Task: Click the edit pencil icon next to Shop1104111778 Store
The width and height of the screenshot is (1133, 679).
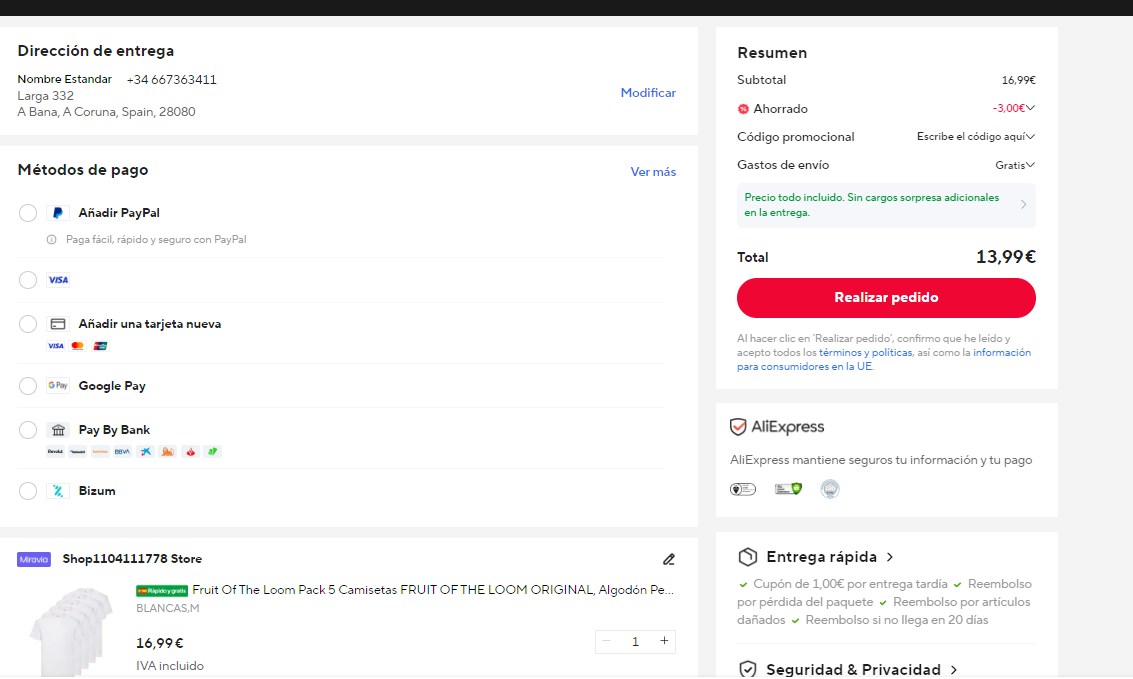Action: [669, 559]
